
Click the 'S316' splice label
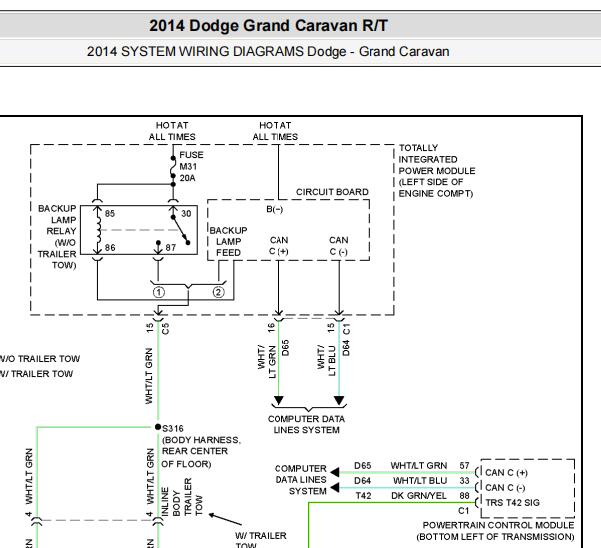tap(173, 428)
